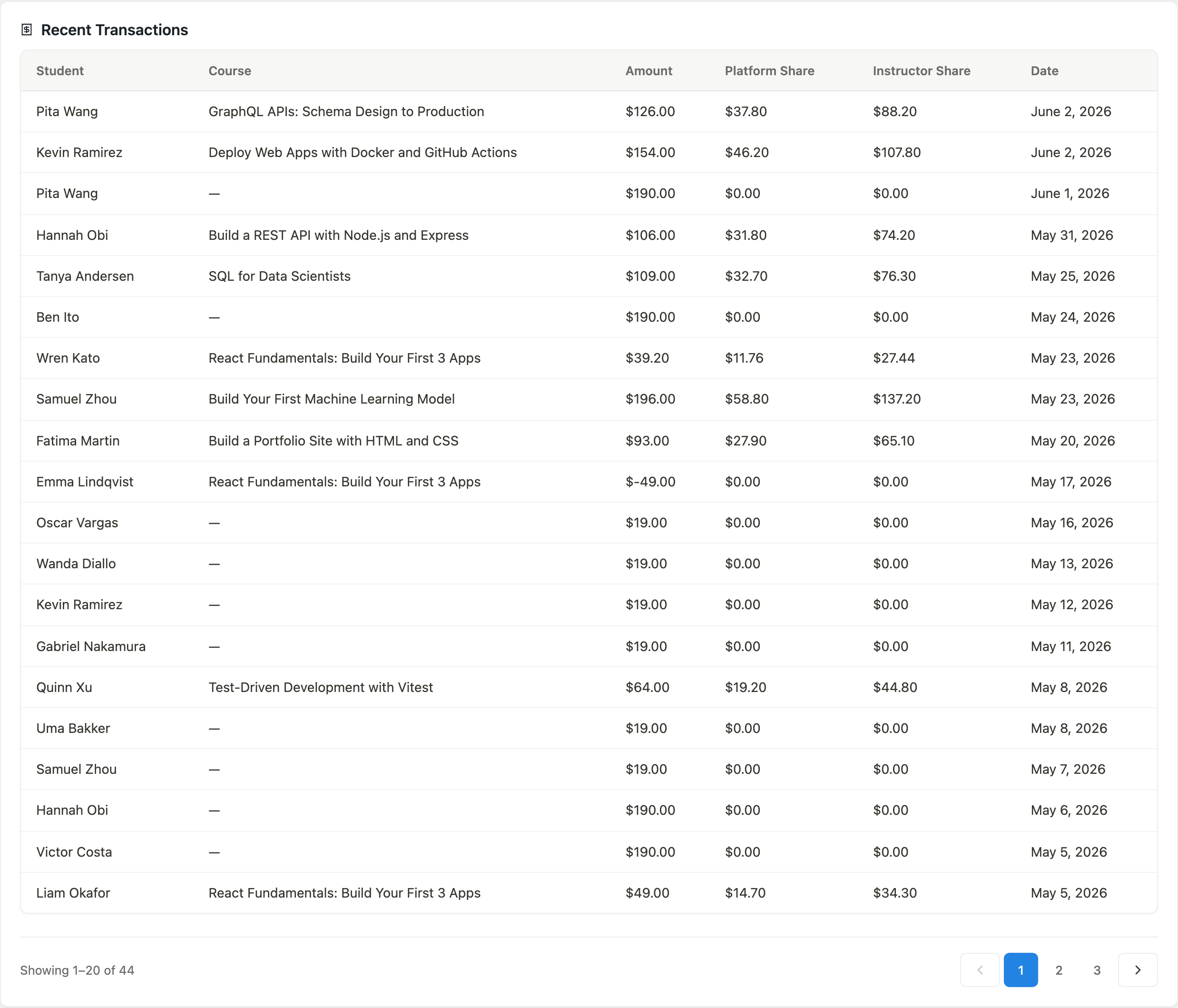
Task: Click student name Uma Bakker
Action: pyautogui.click(x=73, y=728)
